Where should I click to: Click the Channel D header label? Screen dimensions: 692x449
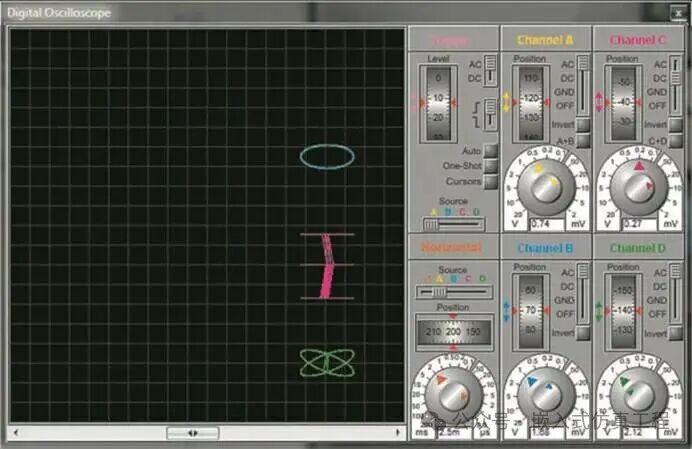coord(638,248)
